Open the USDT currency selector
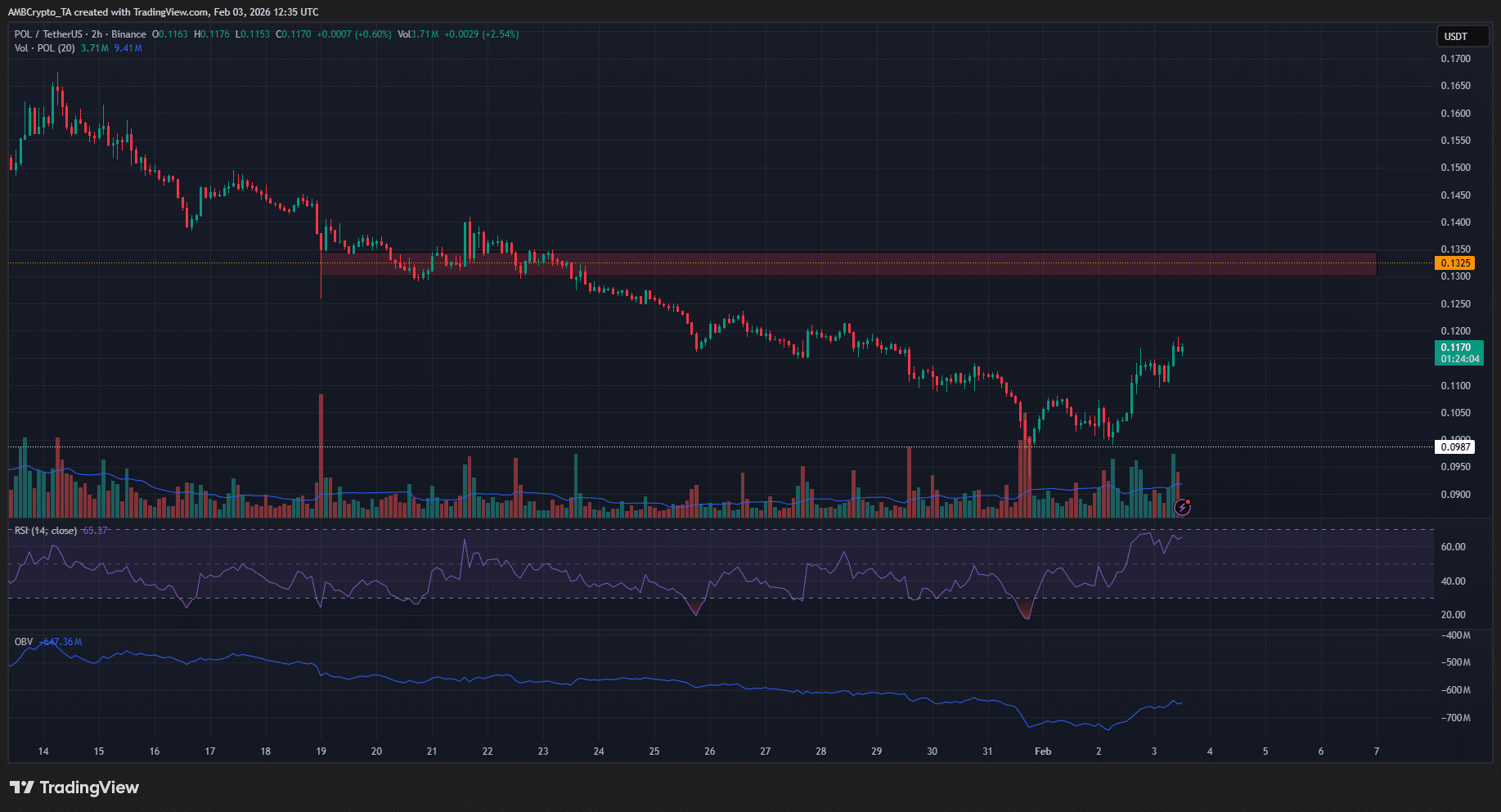The image size is (1501, 812). point(1455,36)
